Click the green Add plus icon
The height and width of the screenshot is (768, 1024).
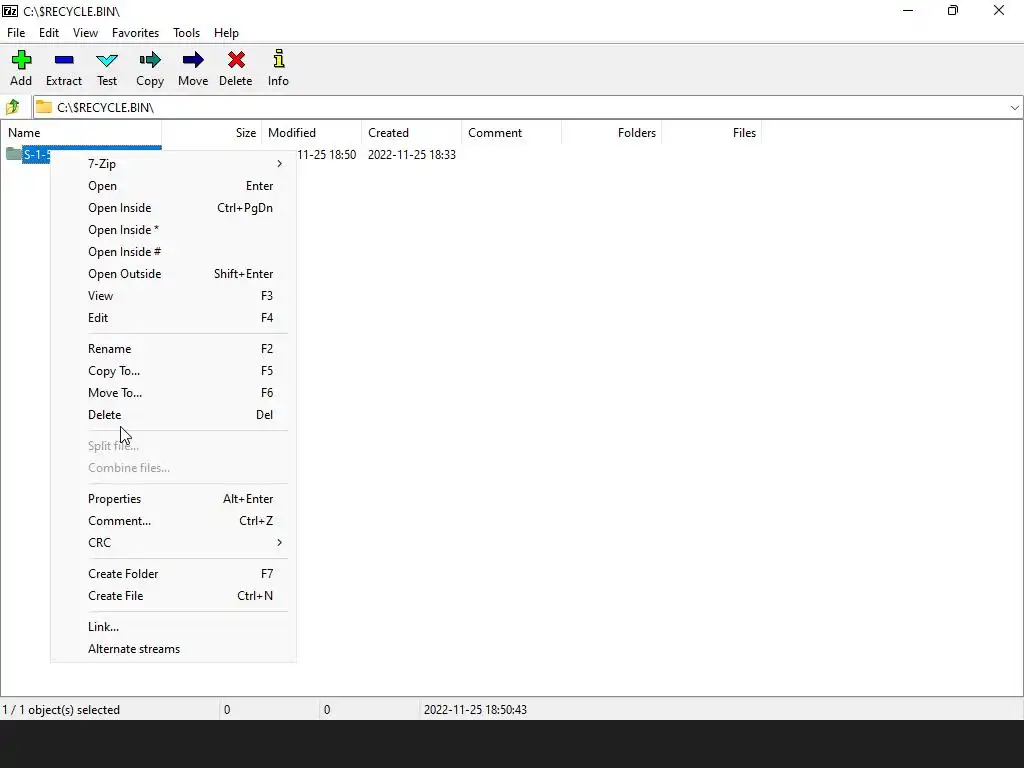[x=21, y=60]
